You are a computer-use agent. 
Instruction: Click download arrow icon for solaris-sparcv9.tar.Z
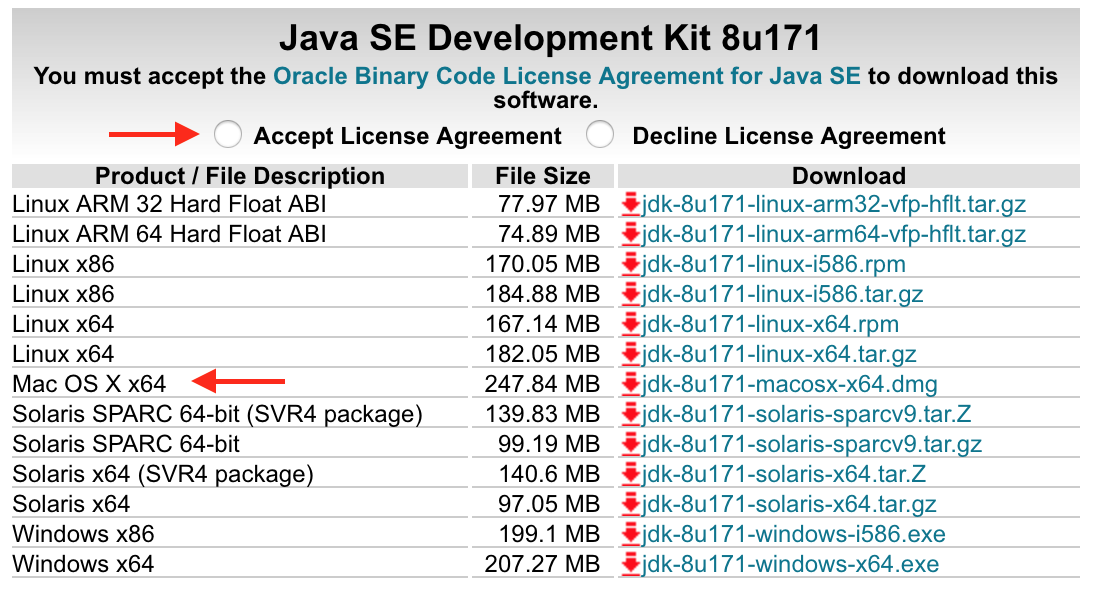click(x=631, y=414)
